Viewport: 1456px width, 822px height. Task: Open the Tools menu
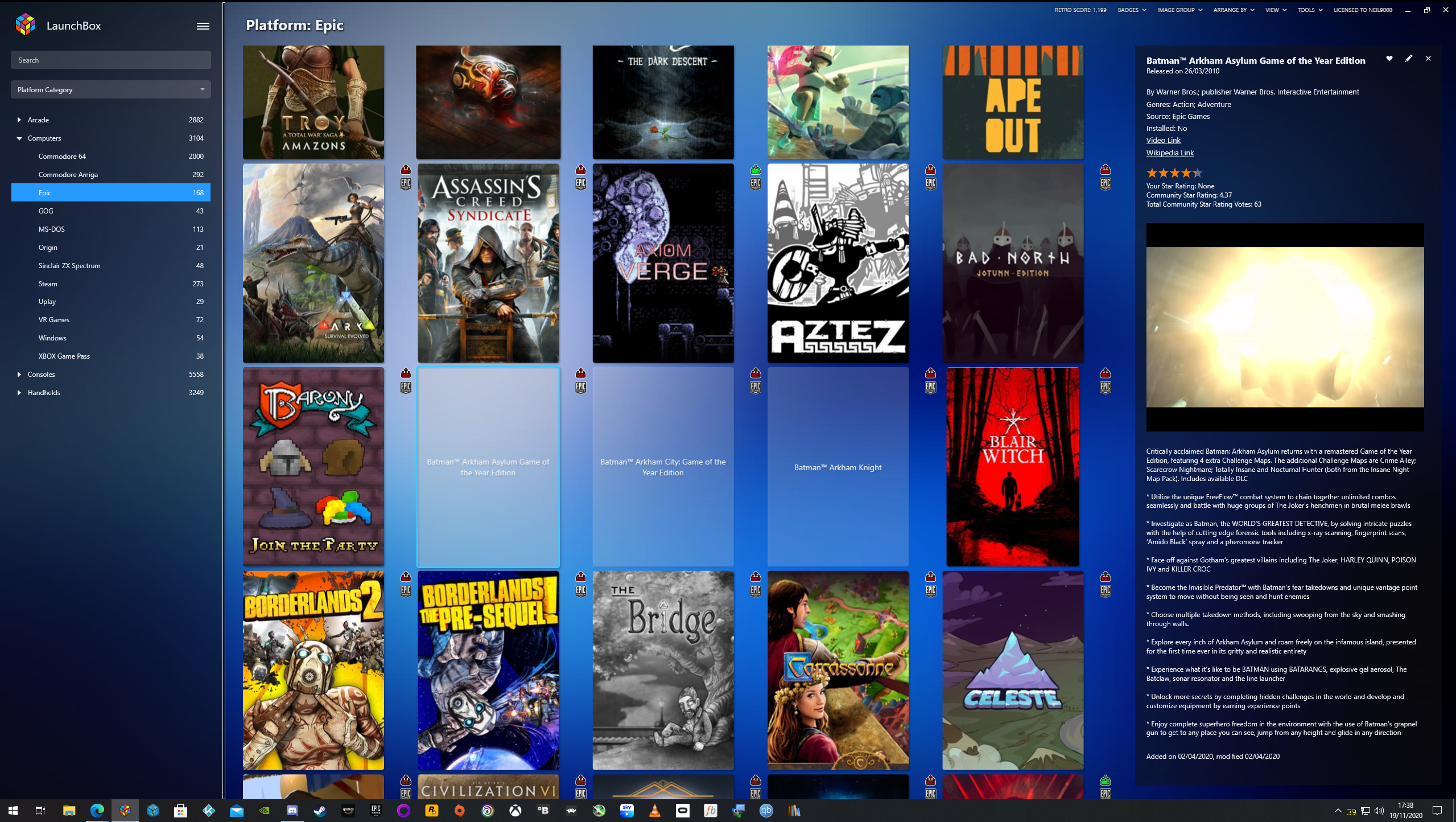pos(1310,10)
